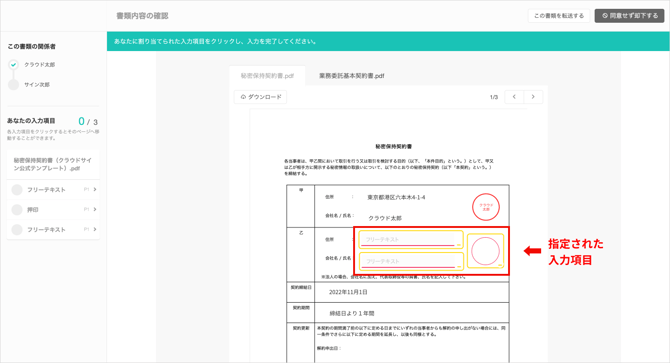Screen dimensions: 670x363
Task: Toggle 押印 item status circle
Action: coord(17,210)
